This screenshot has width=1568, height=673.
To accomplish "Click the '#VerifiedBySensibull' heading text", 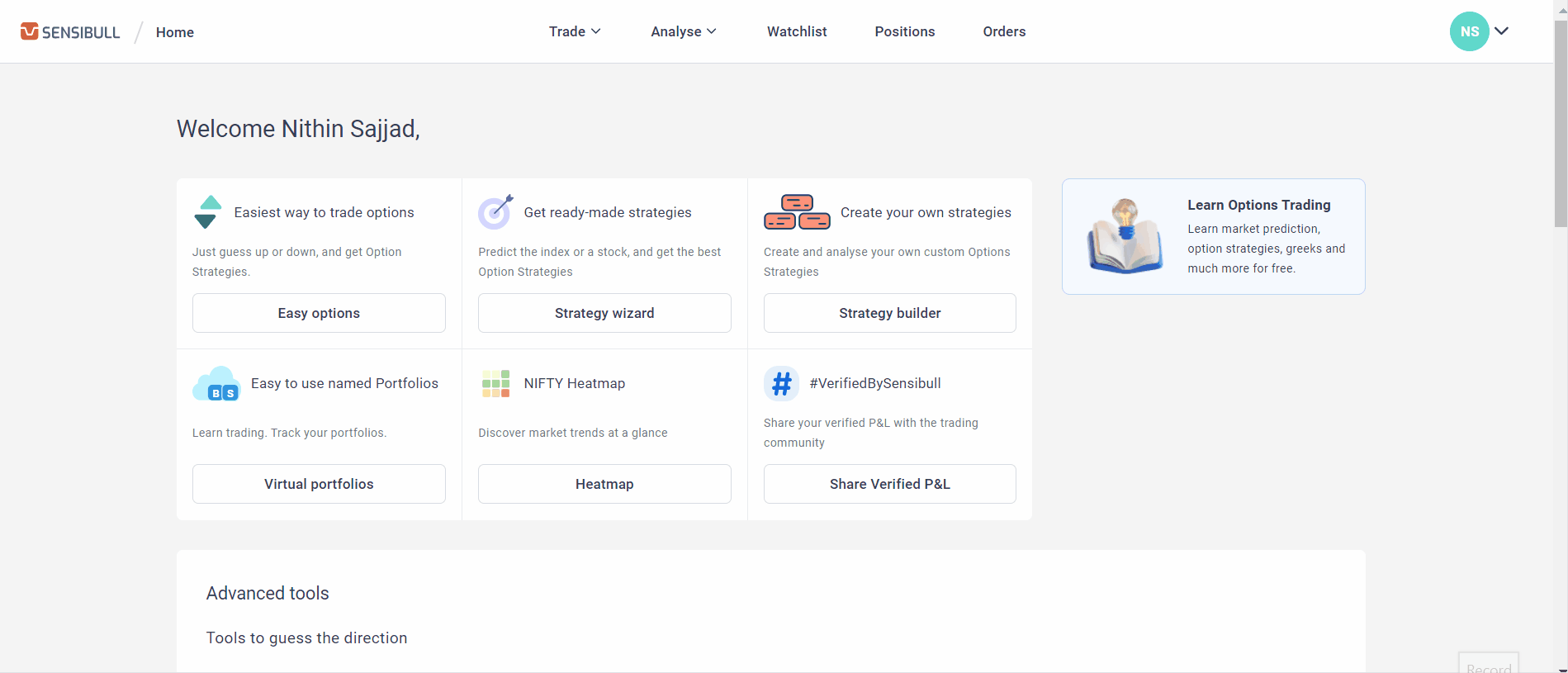I will tap(875, 383).
